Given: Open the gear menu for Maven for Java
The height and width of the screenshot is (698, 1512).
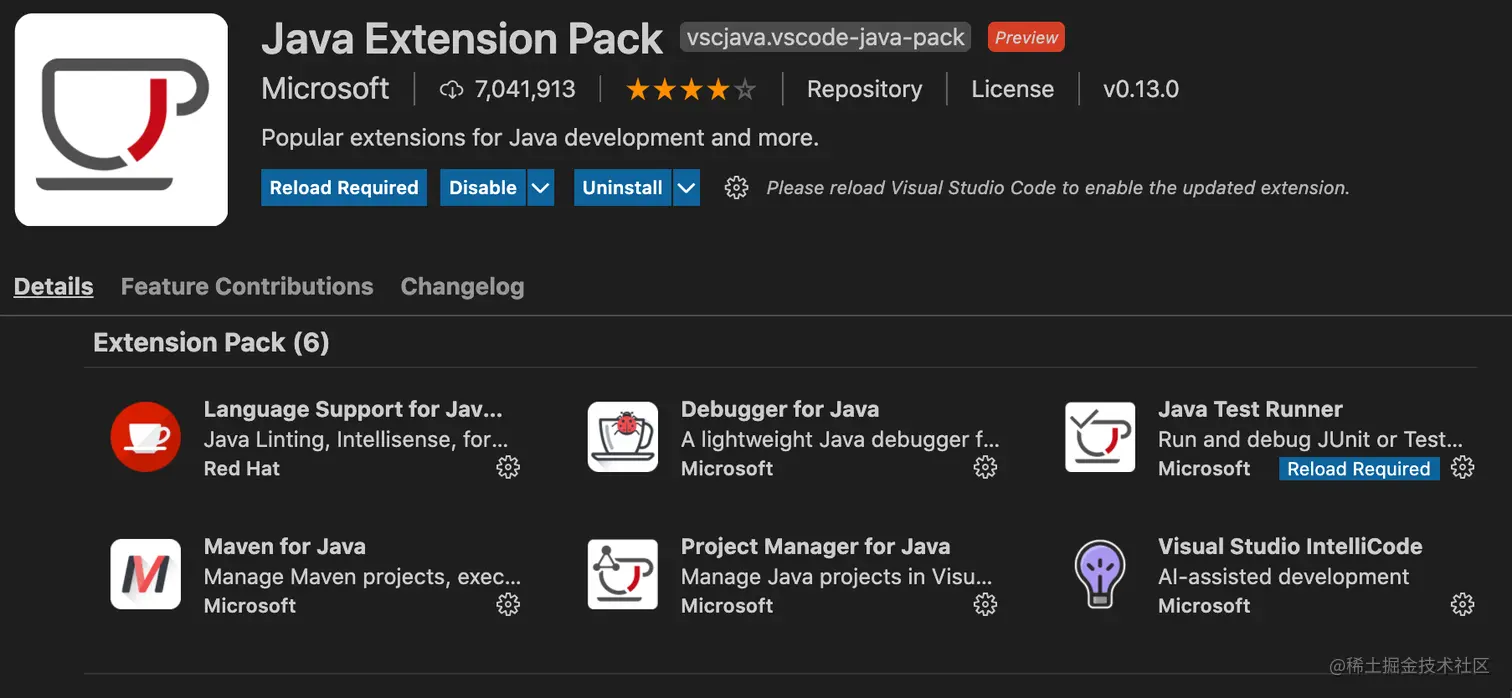Looking at the screenshot, I should (508, 604).
